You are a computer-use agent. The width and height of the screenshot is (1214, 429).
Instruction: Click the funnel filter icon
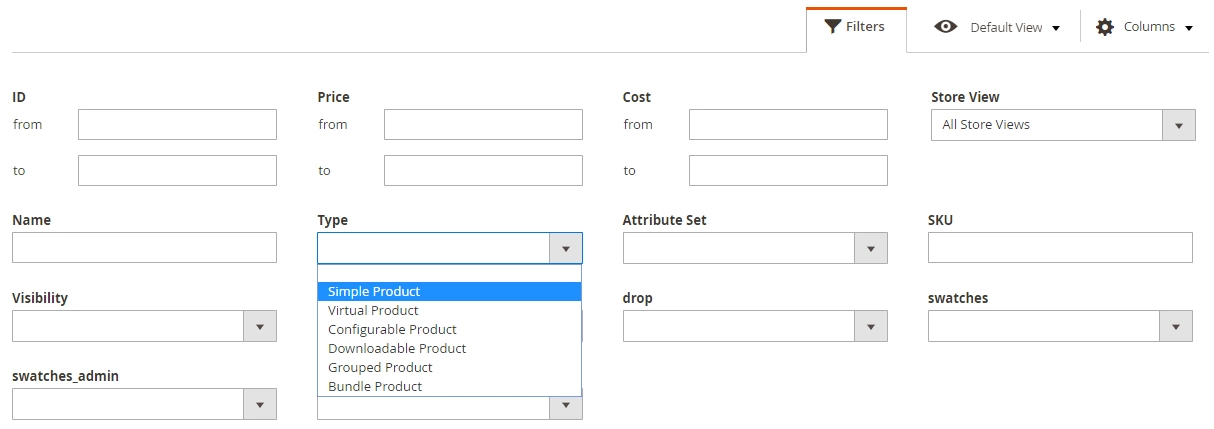pos(832,27)
